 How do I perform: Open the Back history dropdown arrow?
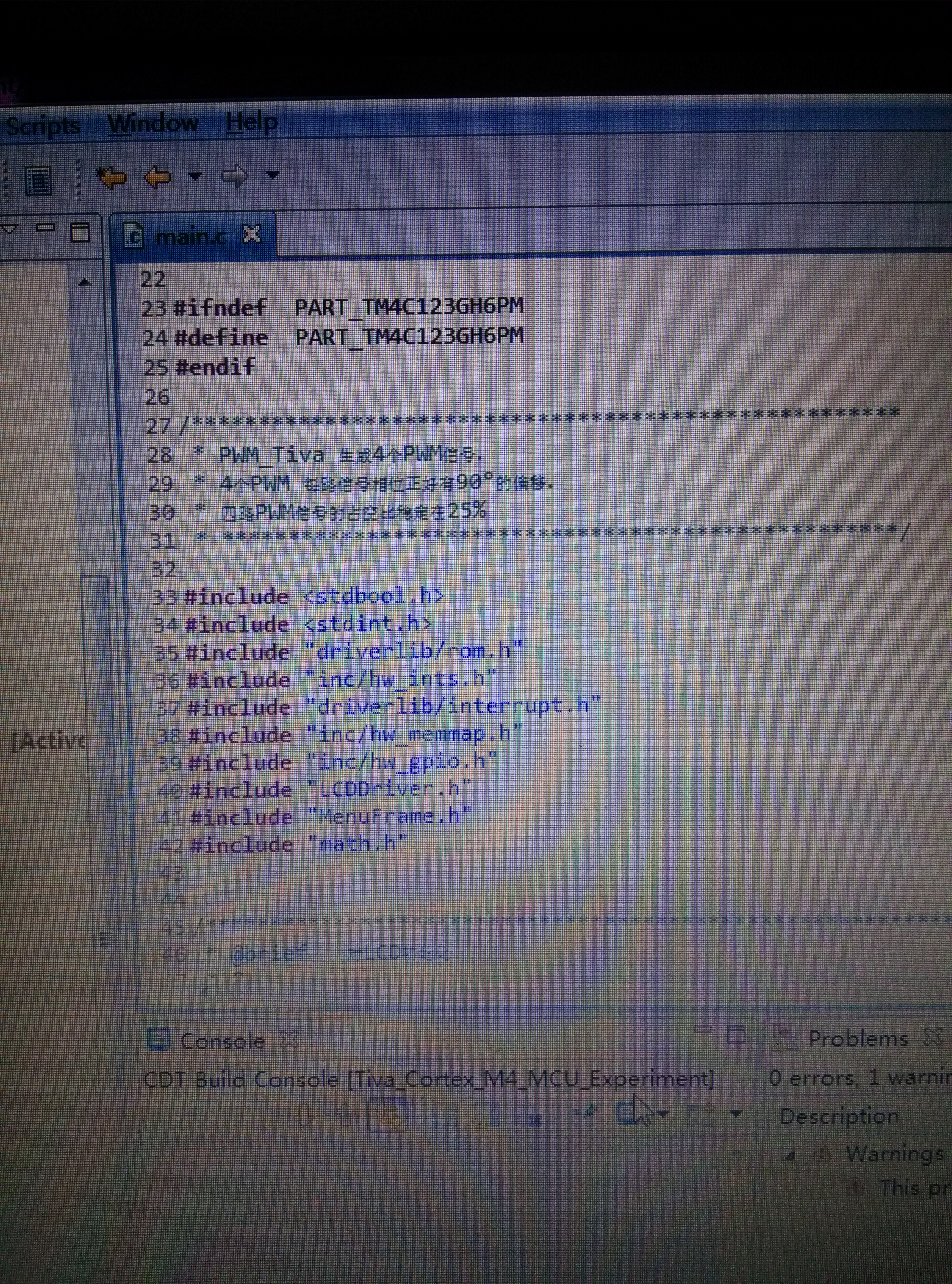pyautogui.click(x=195, y=176)
